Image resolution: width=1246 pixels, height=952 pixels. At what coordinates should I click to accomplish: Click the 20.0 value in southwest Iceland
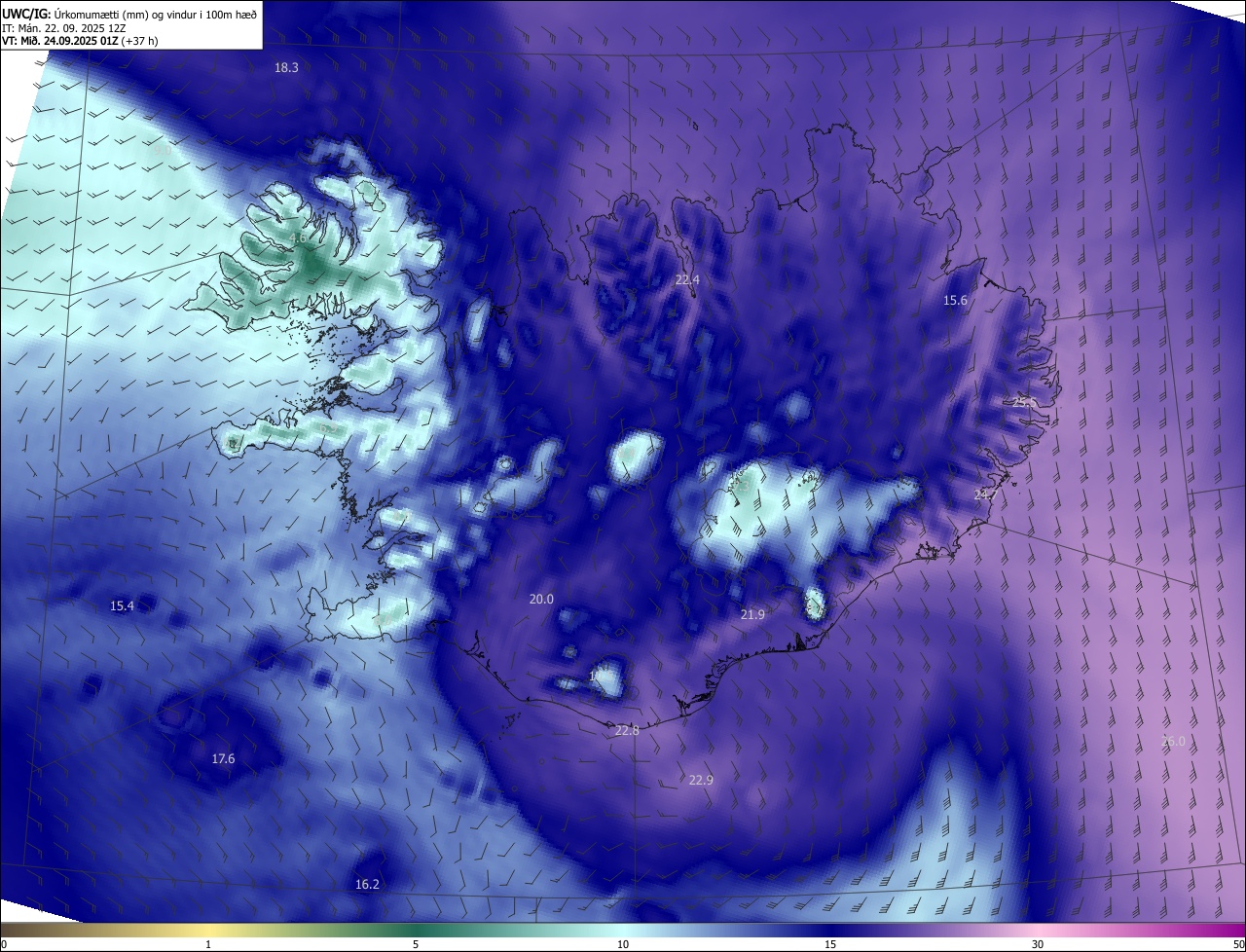click(541, 599)
